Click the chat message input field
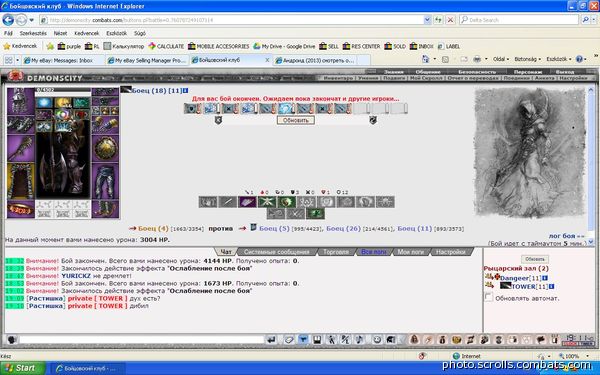This screenshot has height=375, width=600. coord(142,339)
